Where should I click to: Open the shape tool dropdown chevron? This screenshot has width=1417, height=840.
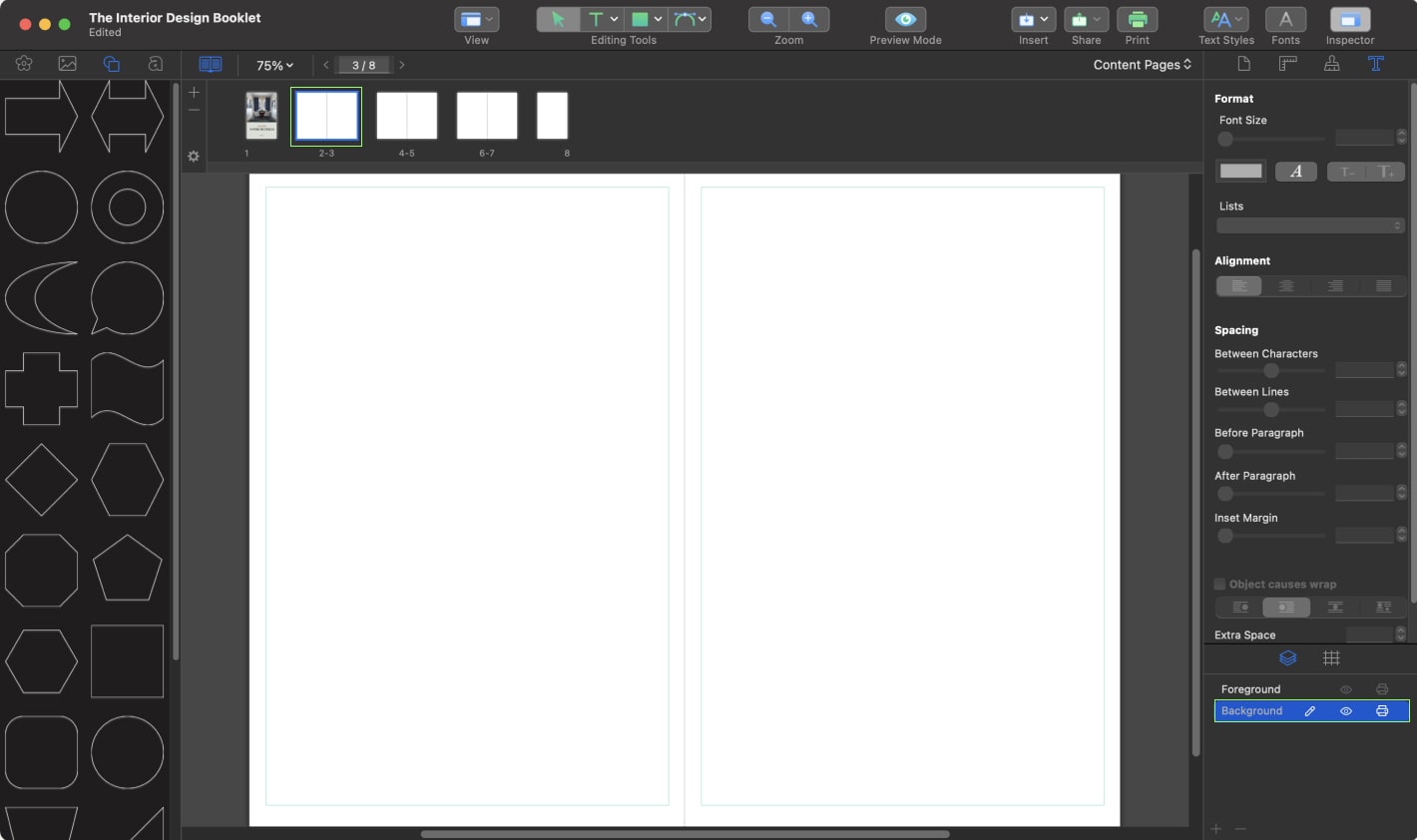pyautogui.click(x=660, y=18)
